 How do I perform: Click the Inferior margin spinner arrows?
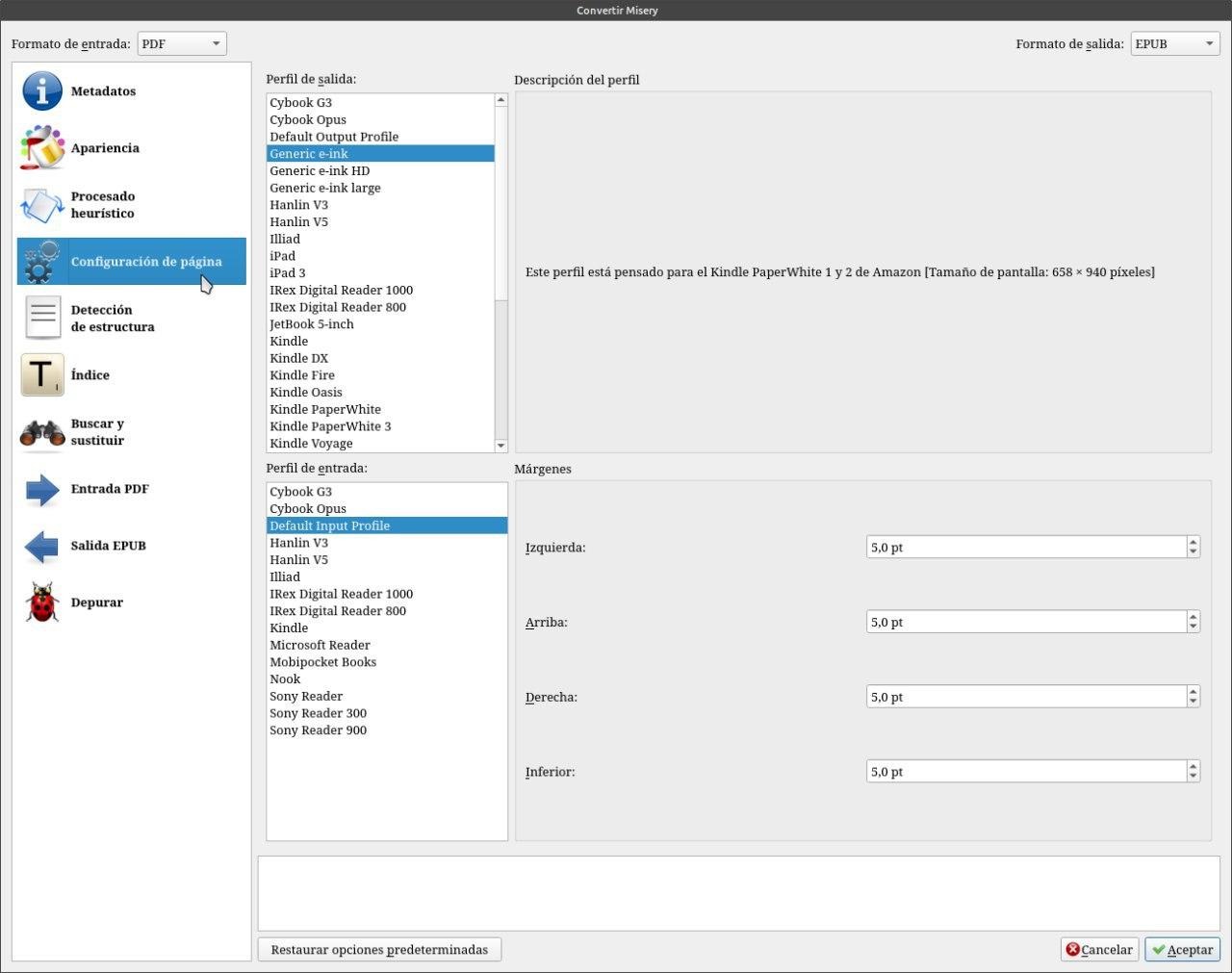(1193, 772)
